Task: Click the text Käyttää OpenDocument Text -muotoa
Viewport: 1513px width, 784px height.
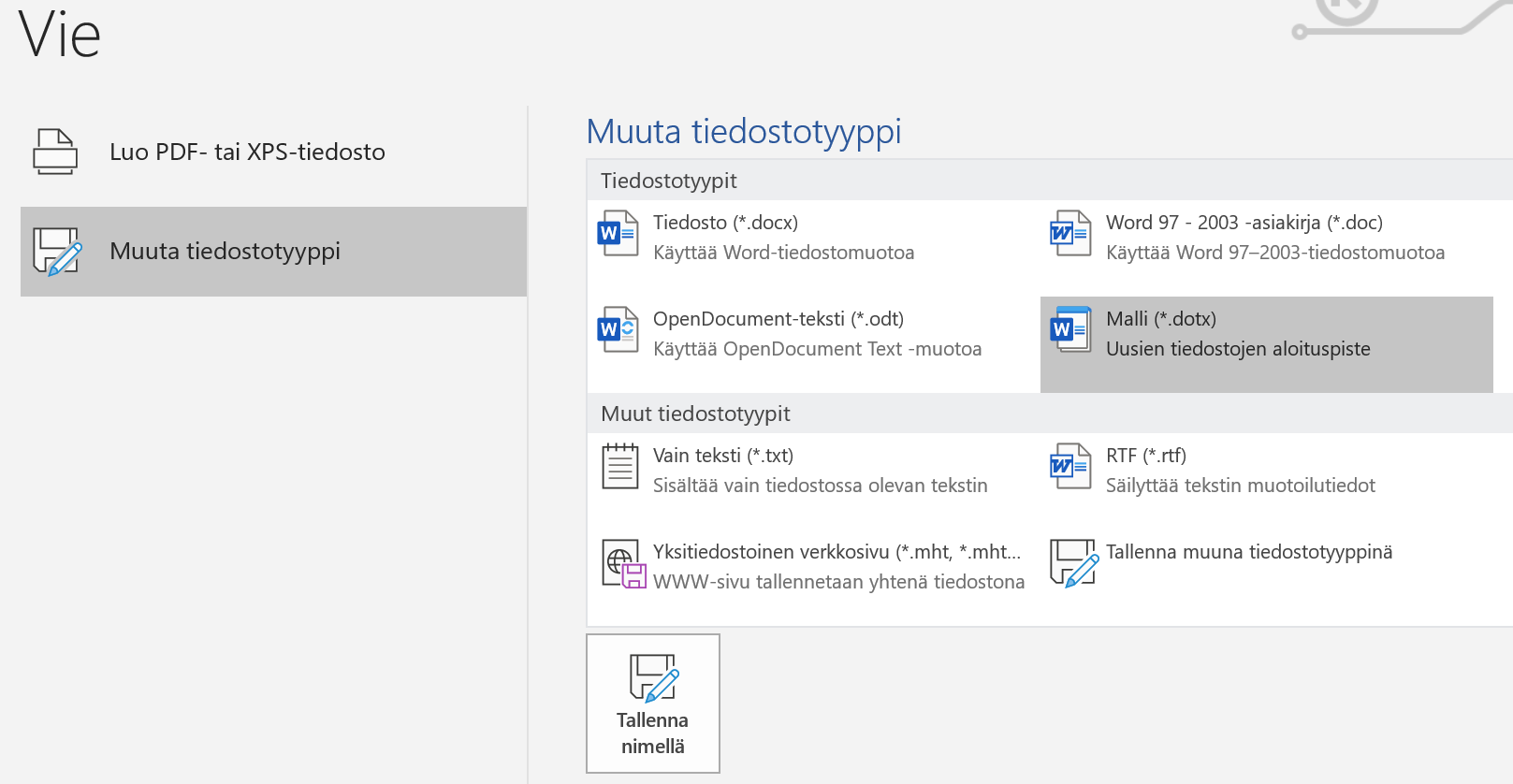Action: point(818,349)
